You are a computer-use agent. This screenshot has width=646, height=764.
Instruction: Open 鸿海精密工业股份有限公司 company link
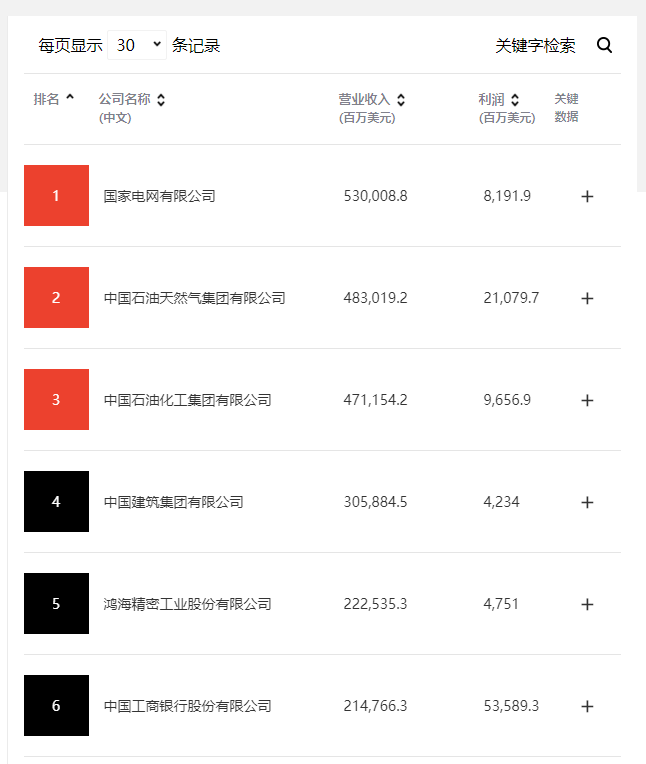point(188,604)
